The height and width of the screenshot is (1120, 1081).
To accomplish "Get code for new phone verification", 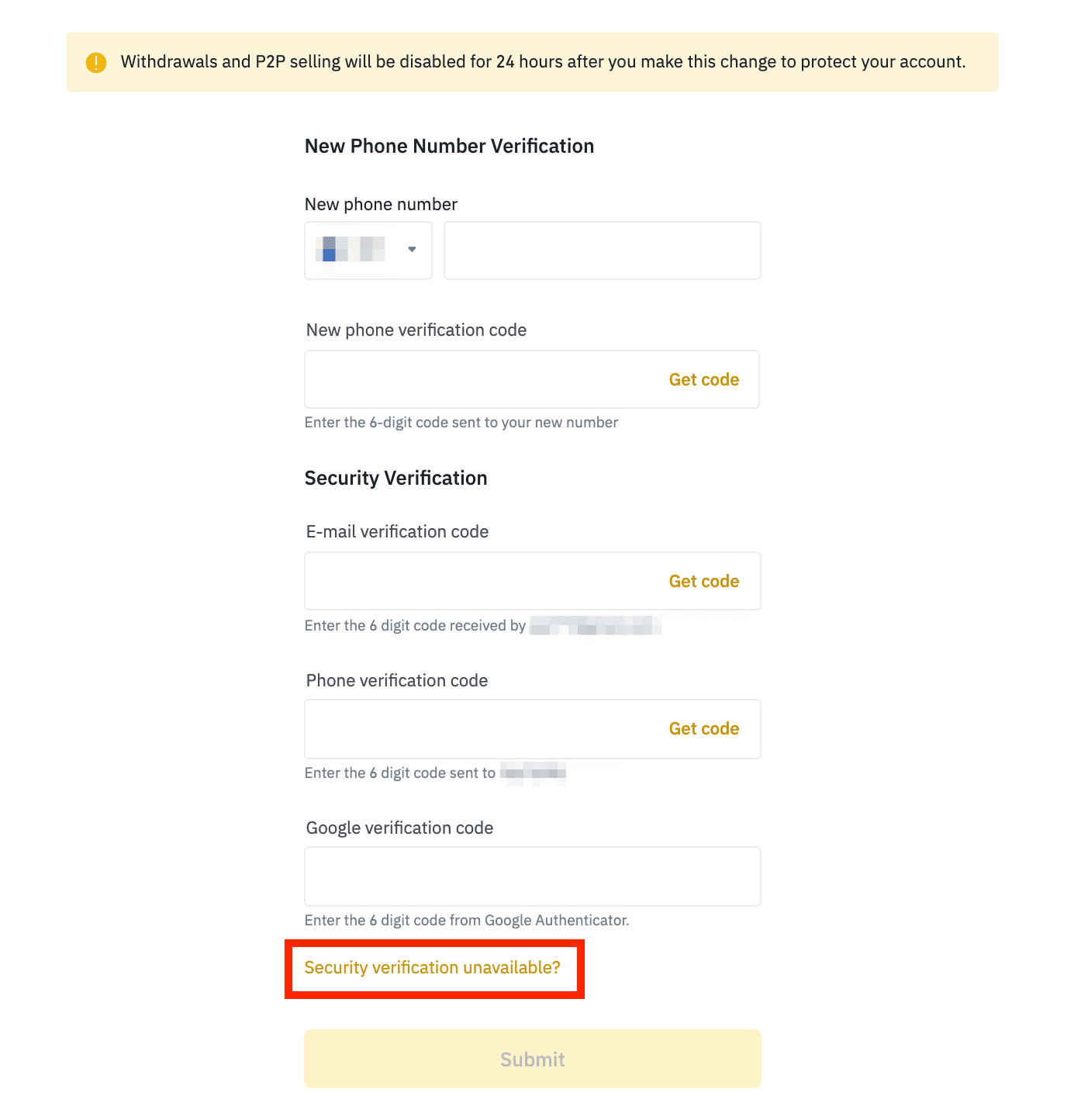I will (703, 379).
